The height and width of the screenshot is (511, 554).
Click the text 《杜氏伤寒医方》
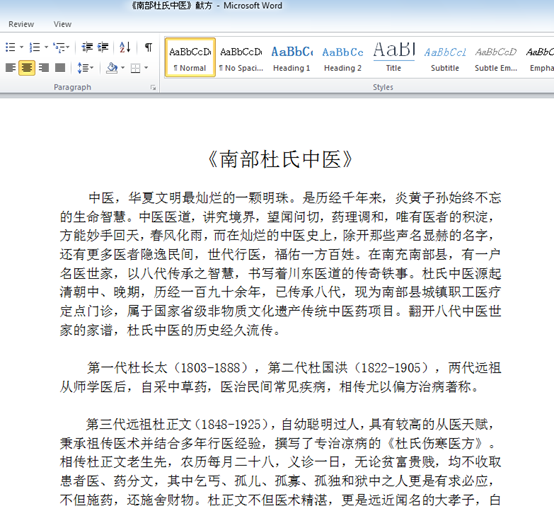(x=436, y=443)
